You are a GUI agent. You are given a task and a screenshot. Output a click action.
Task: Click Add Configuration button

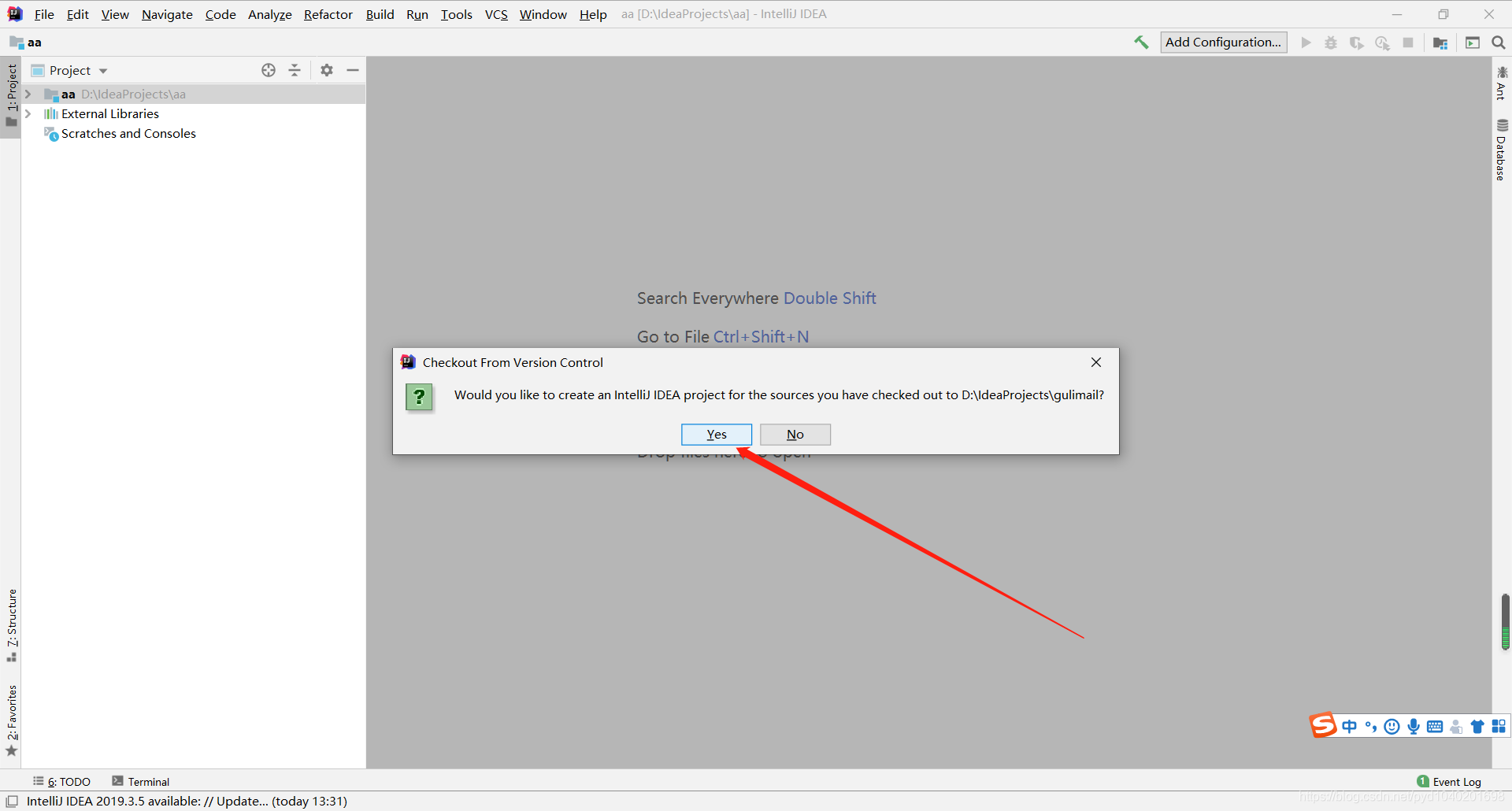coord(1224,43)
